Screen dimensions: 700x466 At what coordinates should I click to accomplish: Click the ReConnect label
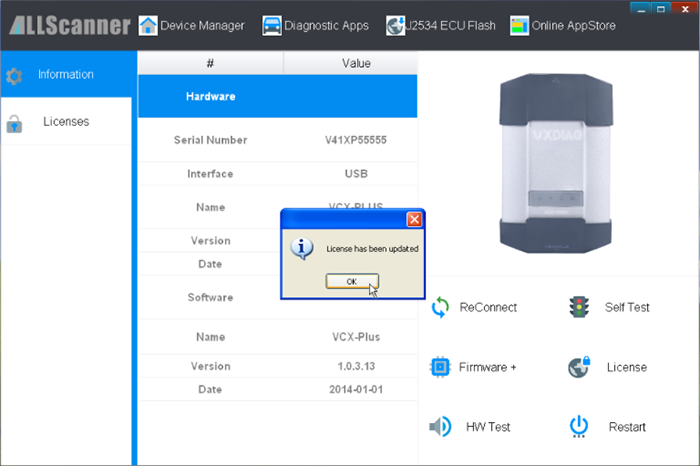(488, 307)
